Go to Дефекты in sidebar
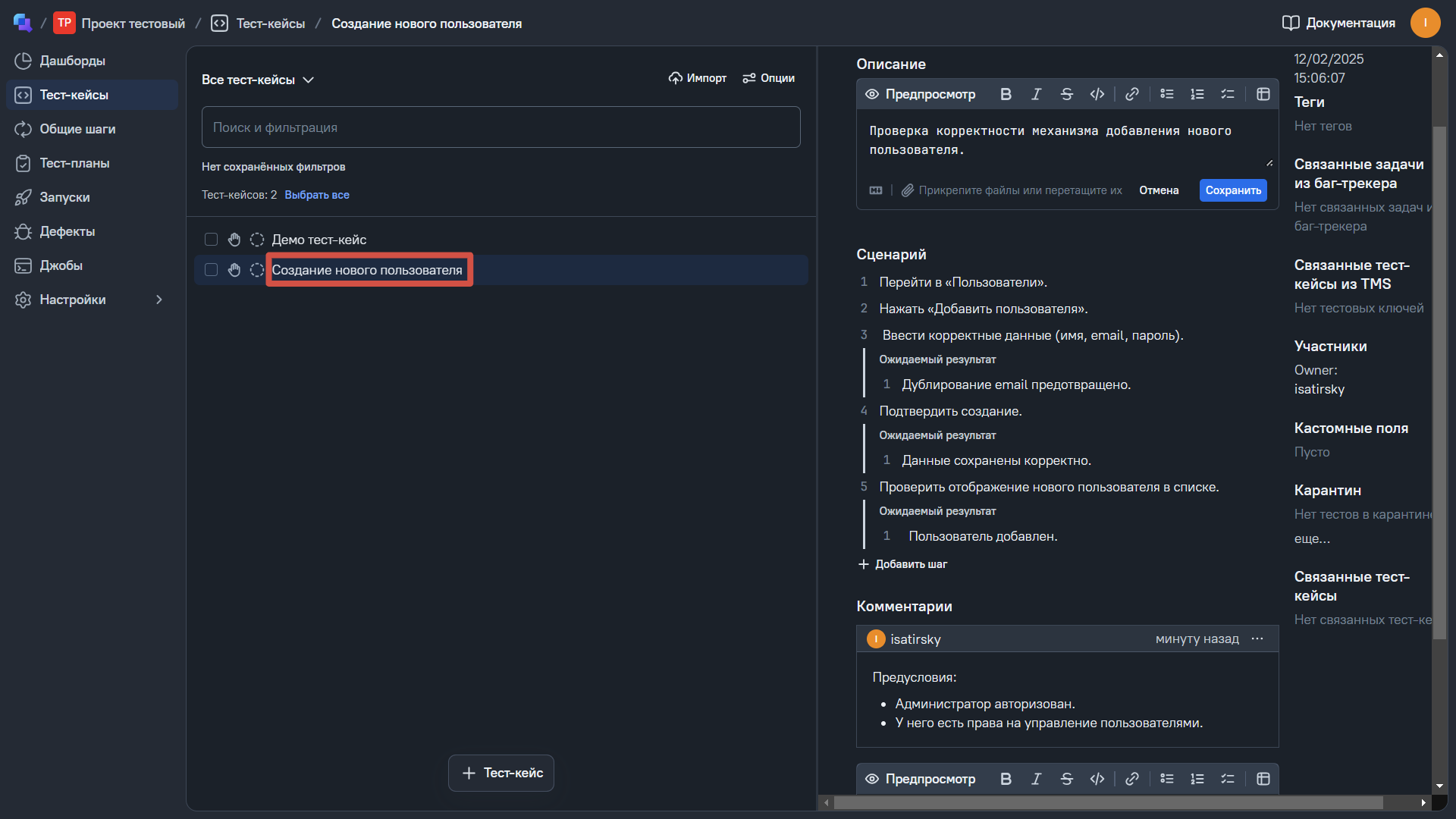This screenshot has height=819, width=1456. (x=67, y=231)
